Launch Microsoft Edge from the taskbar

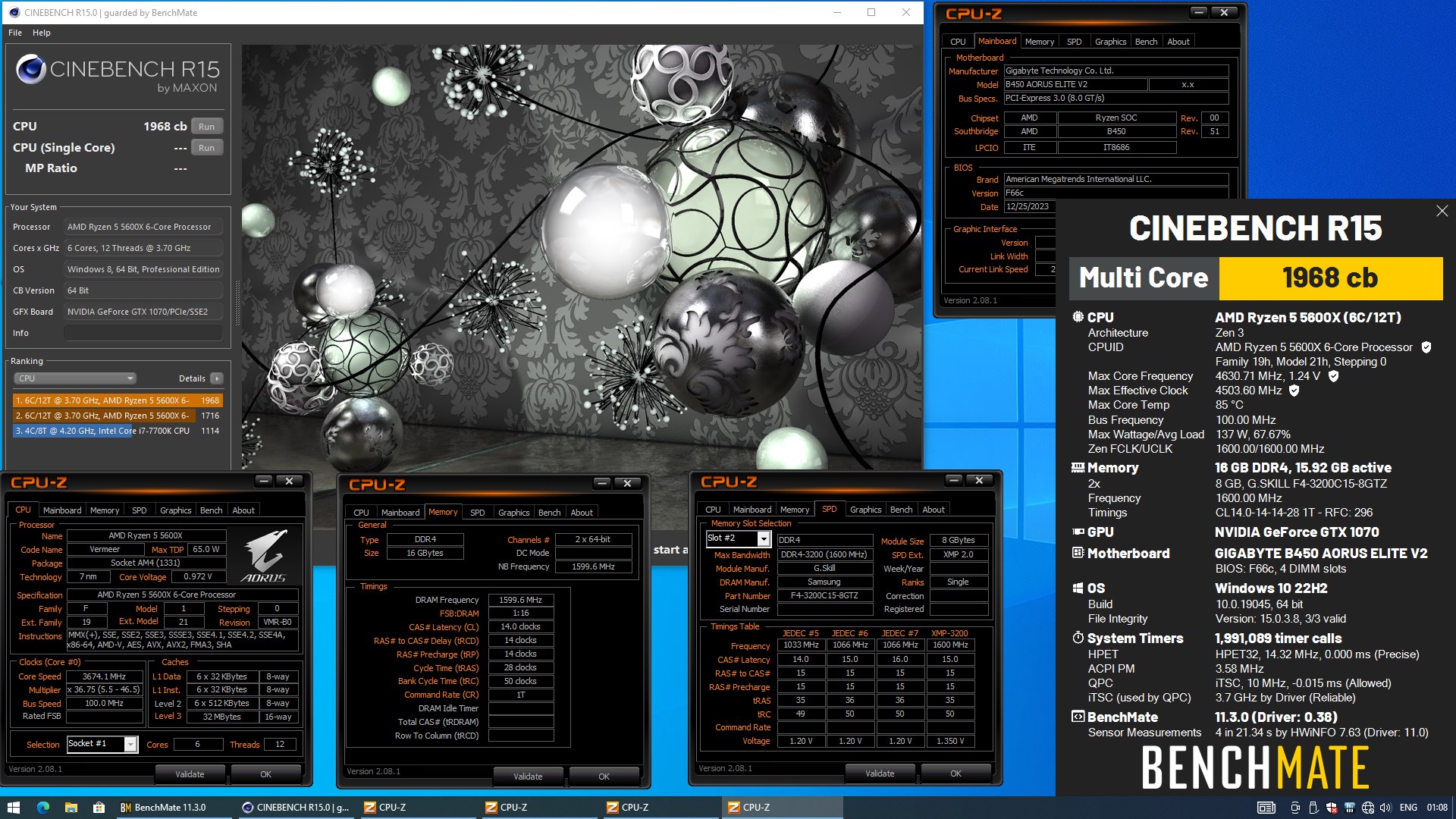coord(43,808)
